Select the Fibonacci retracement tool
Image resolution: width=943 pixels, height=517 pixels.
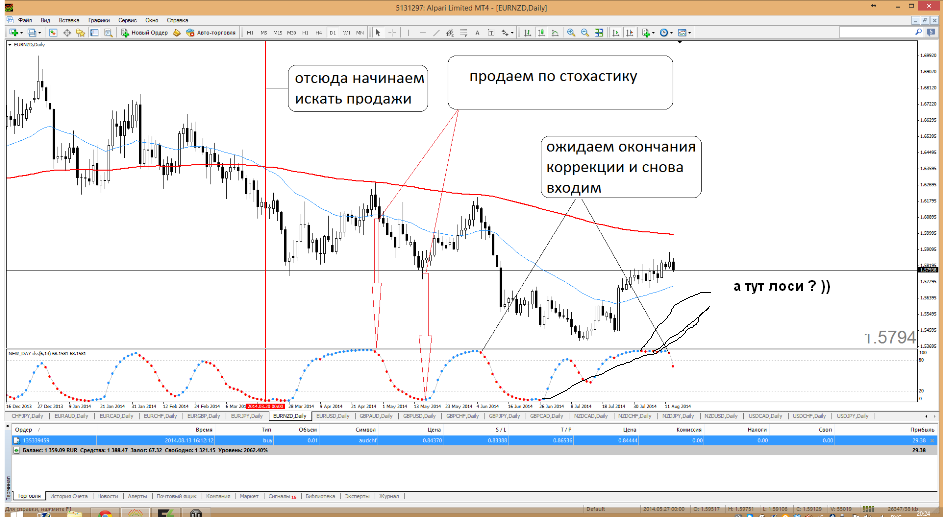point(463,32)
